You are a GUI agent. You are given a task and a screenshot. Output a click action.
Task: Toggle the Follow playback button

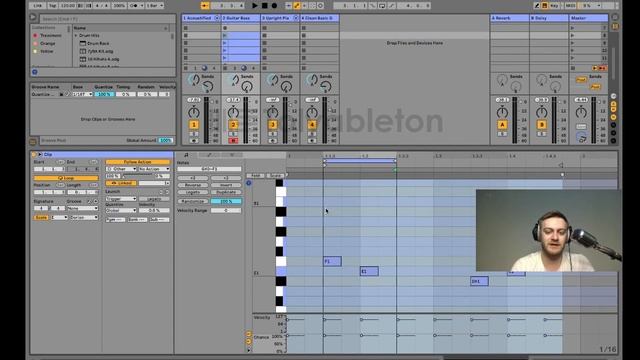tap(205, 6)
